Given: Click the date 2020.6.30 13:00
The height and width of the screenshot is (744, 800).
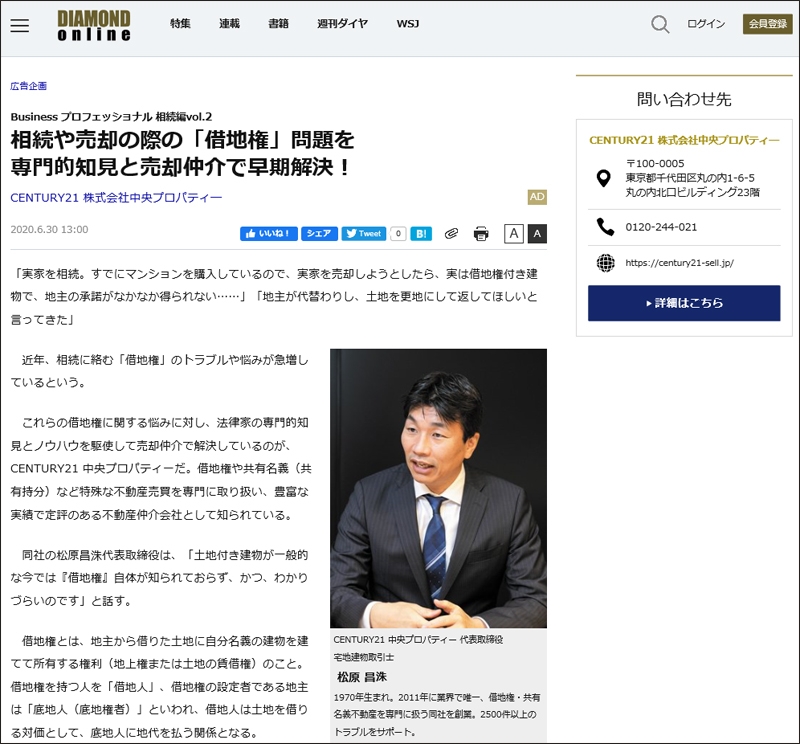Looking at the screenshot, I should (49, 230).
